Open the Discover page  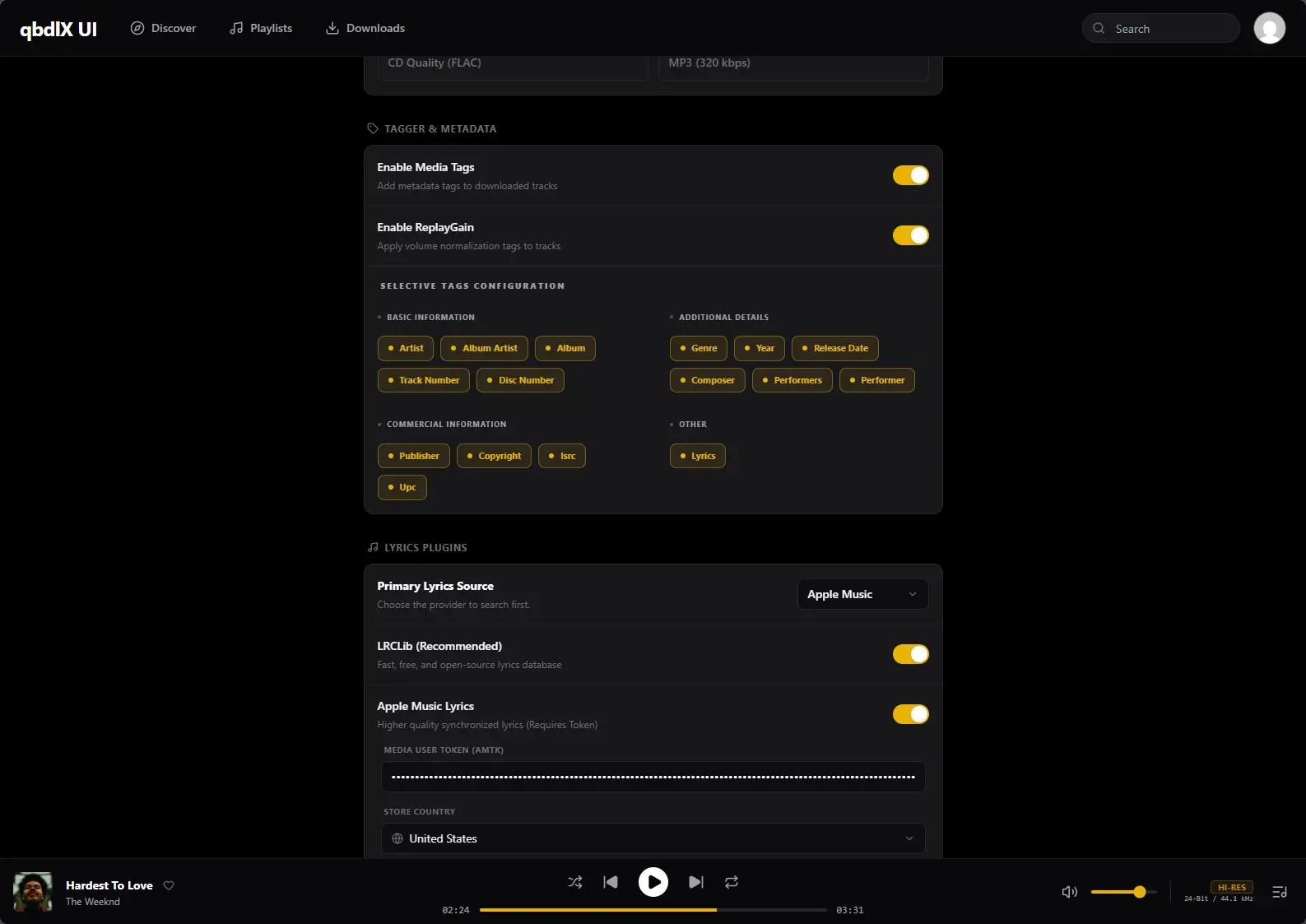(163, 28)
